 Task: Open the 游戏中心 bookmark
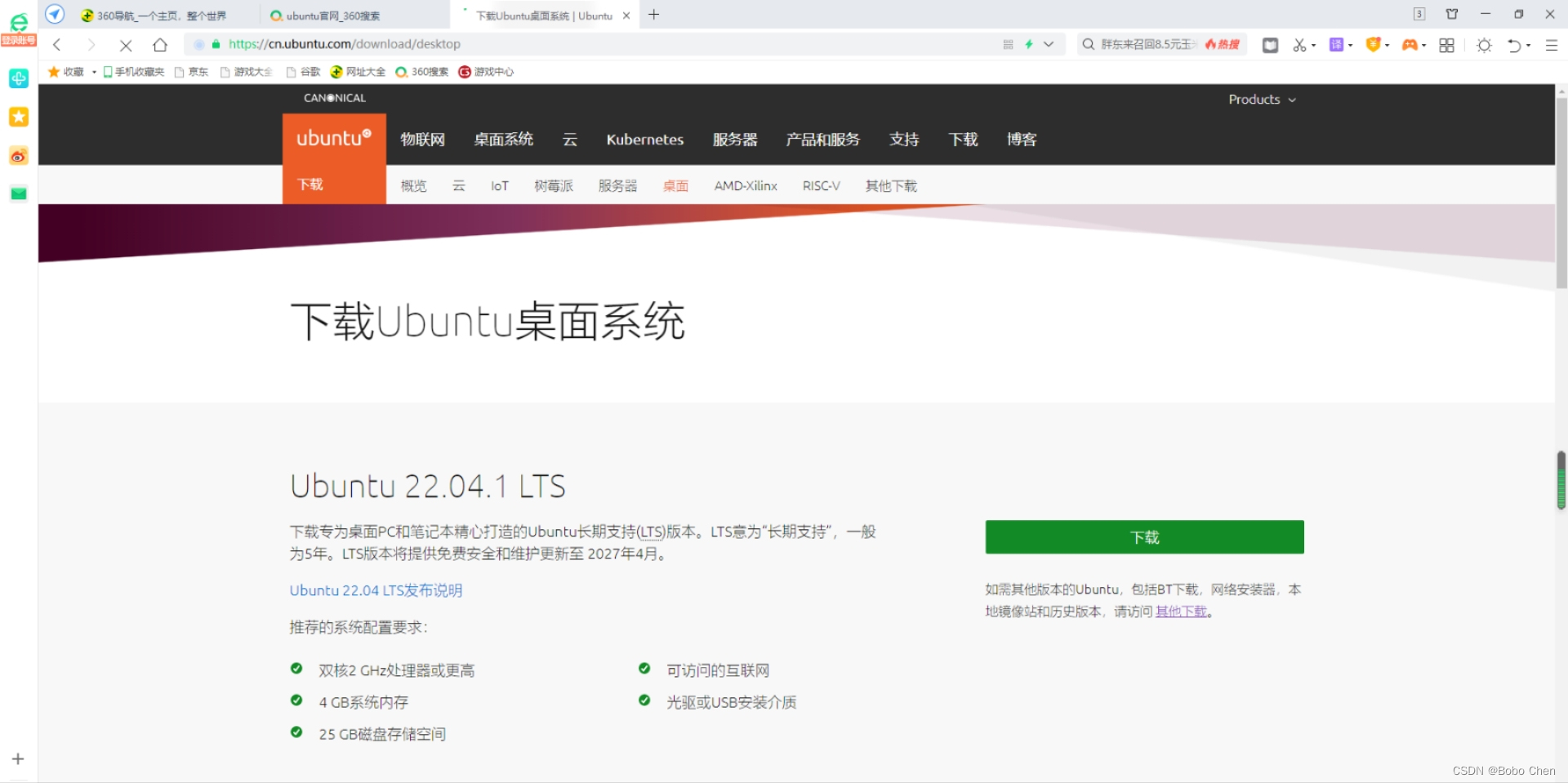[486, 72]
